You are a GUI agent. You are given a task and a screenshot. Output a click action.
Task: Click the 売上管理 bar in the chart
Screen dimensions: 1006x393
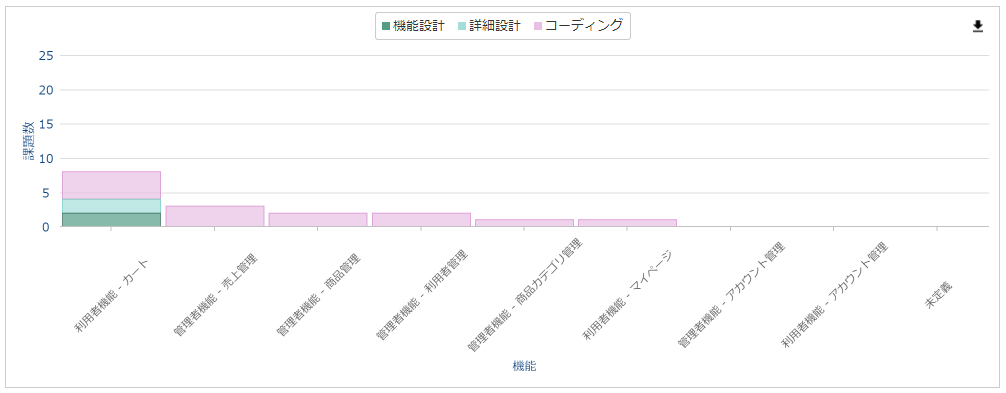(x=215, y=216)
